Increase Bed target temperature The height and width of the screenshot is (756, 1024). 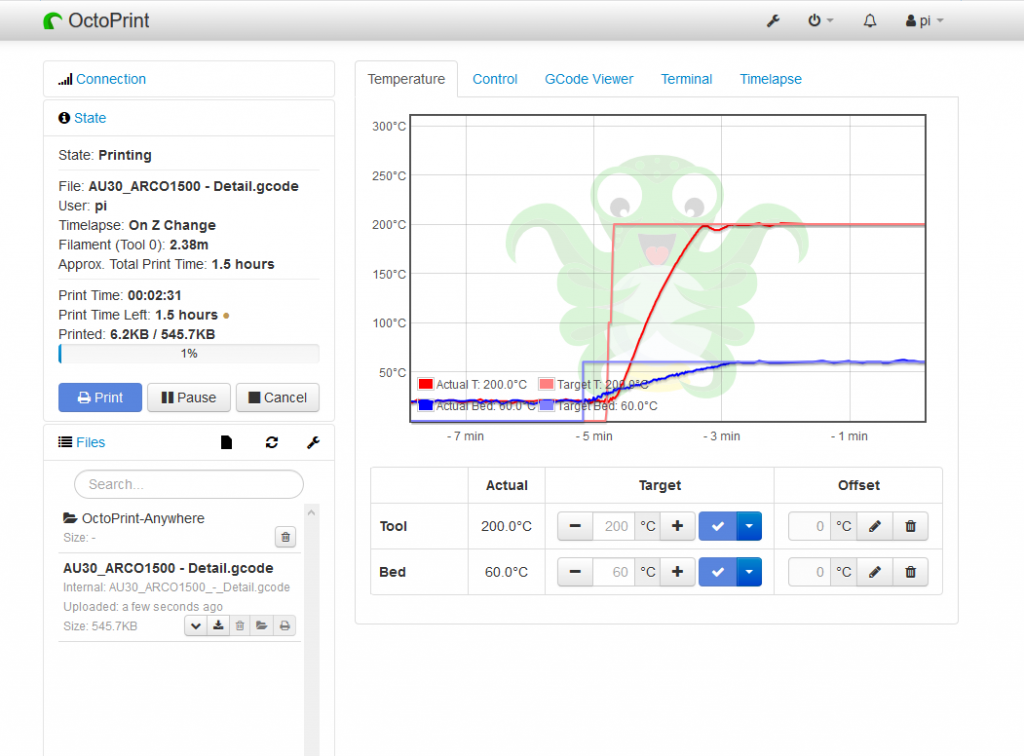point(677,572)
